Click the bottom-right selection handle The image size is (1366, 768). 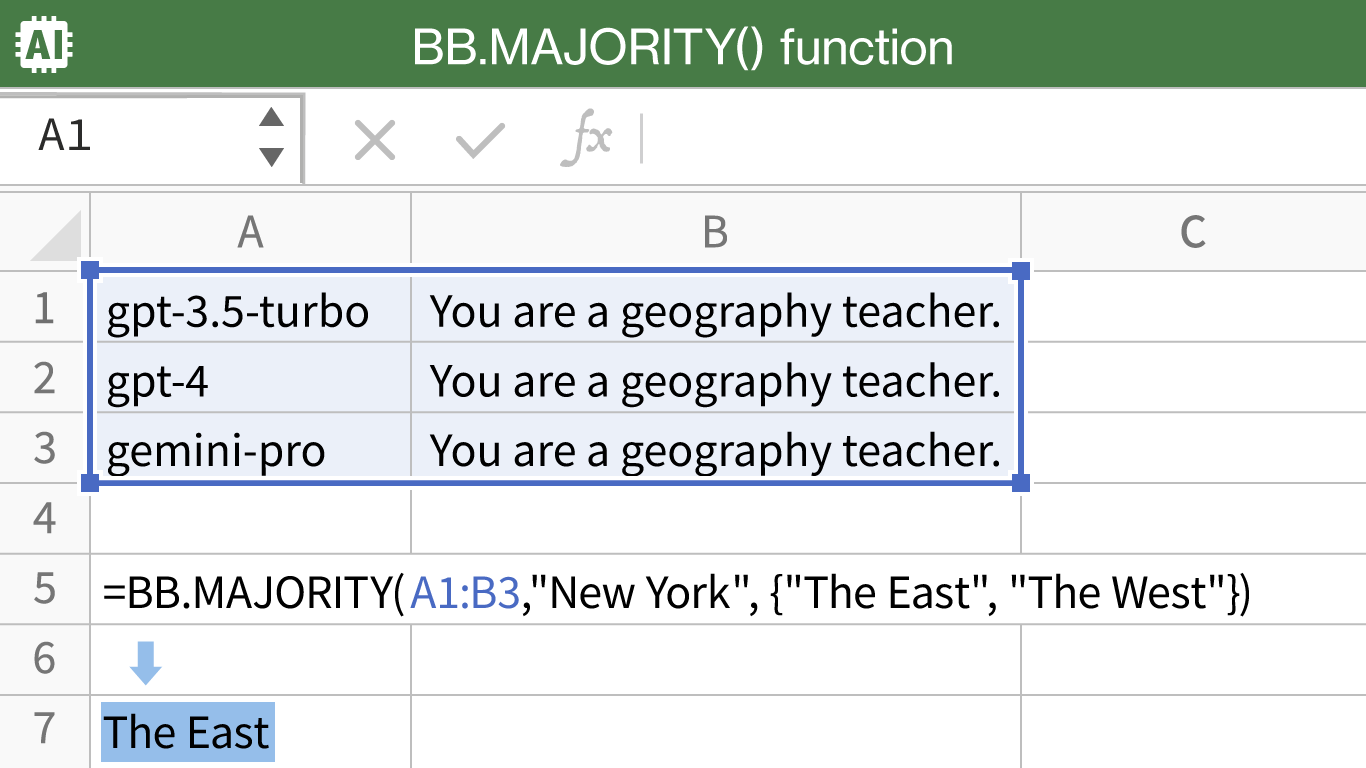pos(1021,483)
